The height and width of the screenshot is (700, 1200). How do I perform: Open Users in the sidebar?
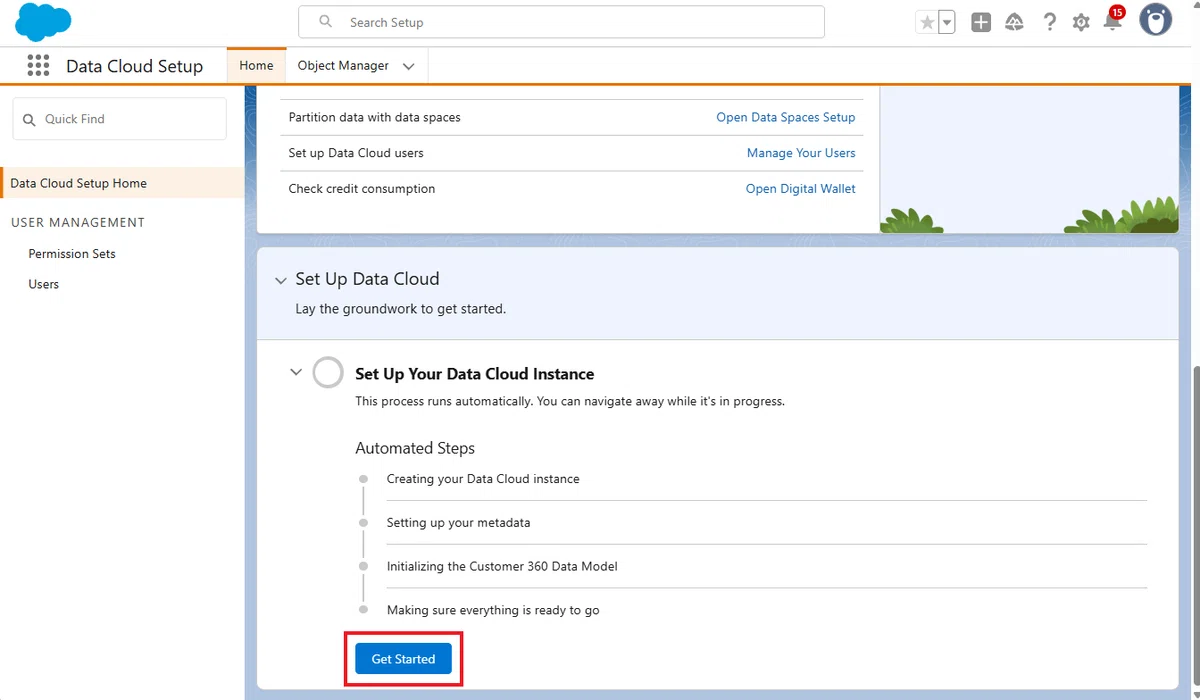point(44,284)
